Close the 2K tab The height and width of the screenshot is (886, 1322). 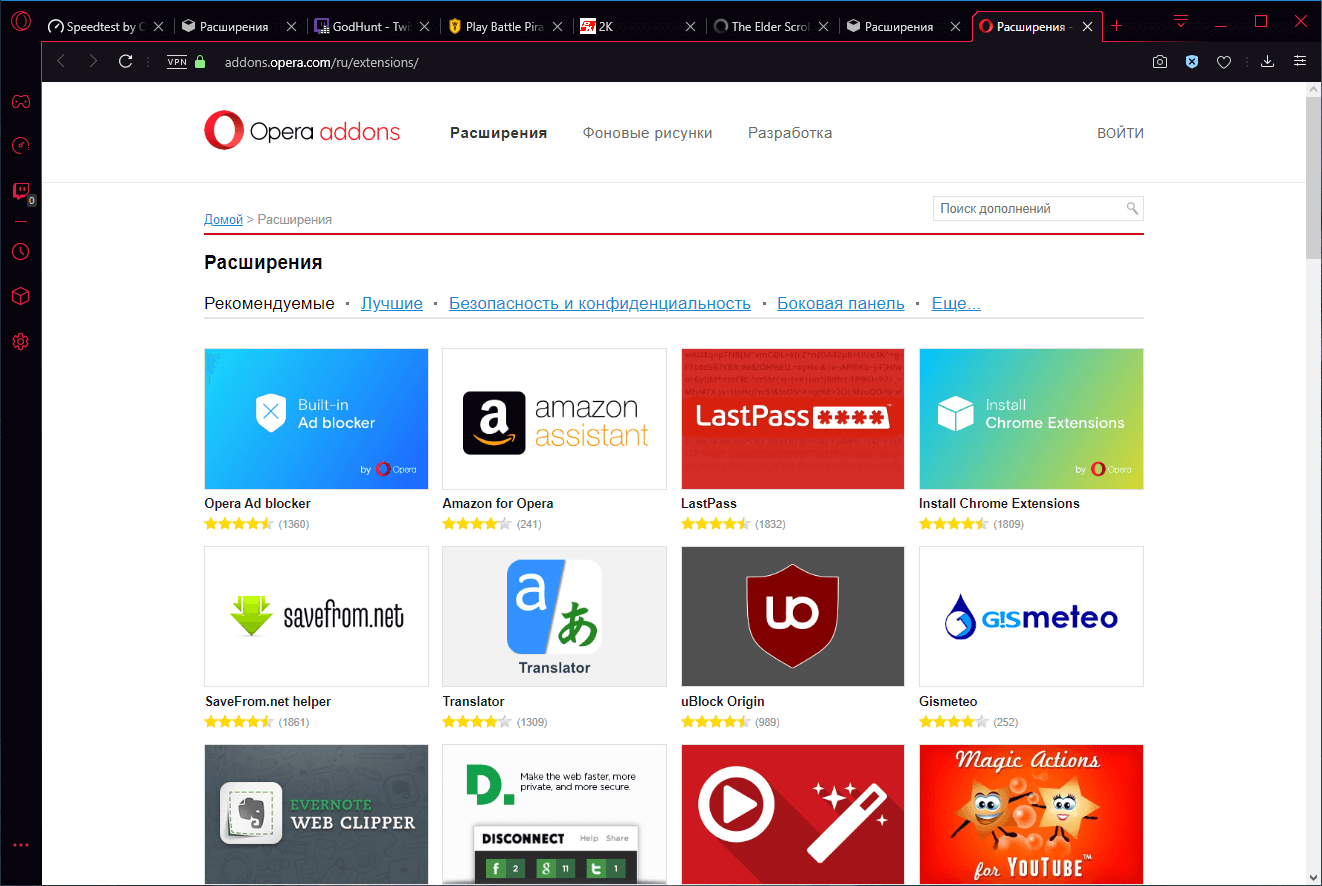[690, 27]
